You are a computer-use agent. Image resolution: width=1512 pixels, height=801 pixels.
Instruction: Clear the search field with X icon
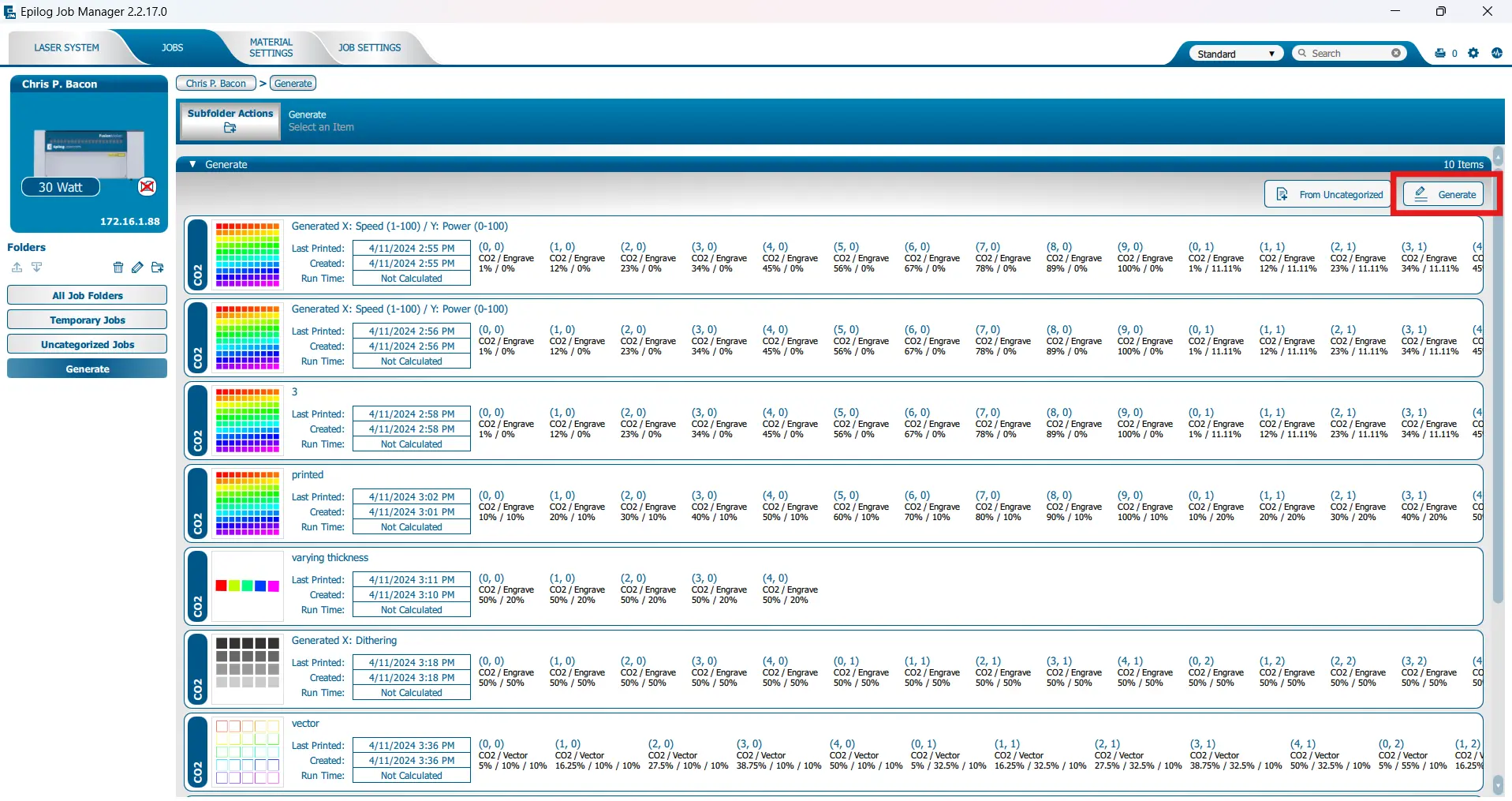tap(1396, 53)
